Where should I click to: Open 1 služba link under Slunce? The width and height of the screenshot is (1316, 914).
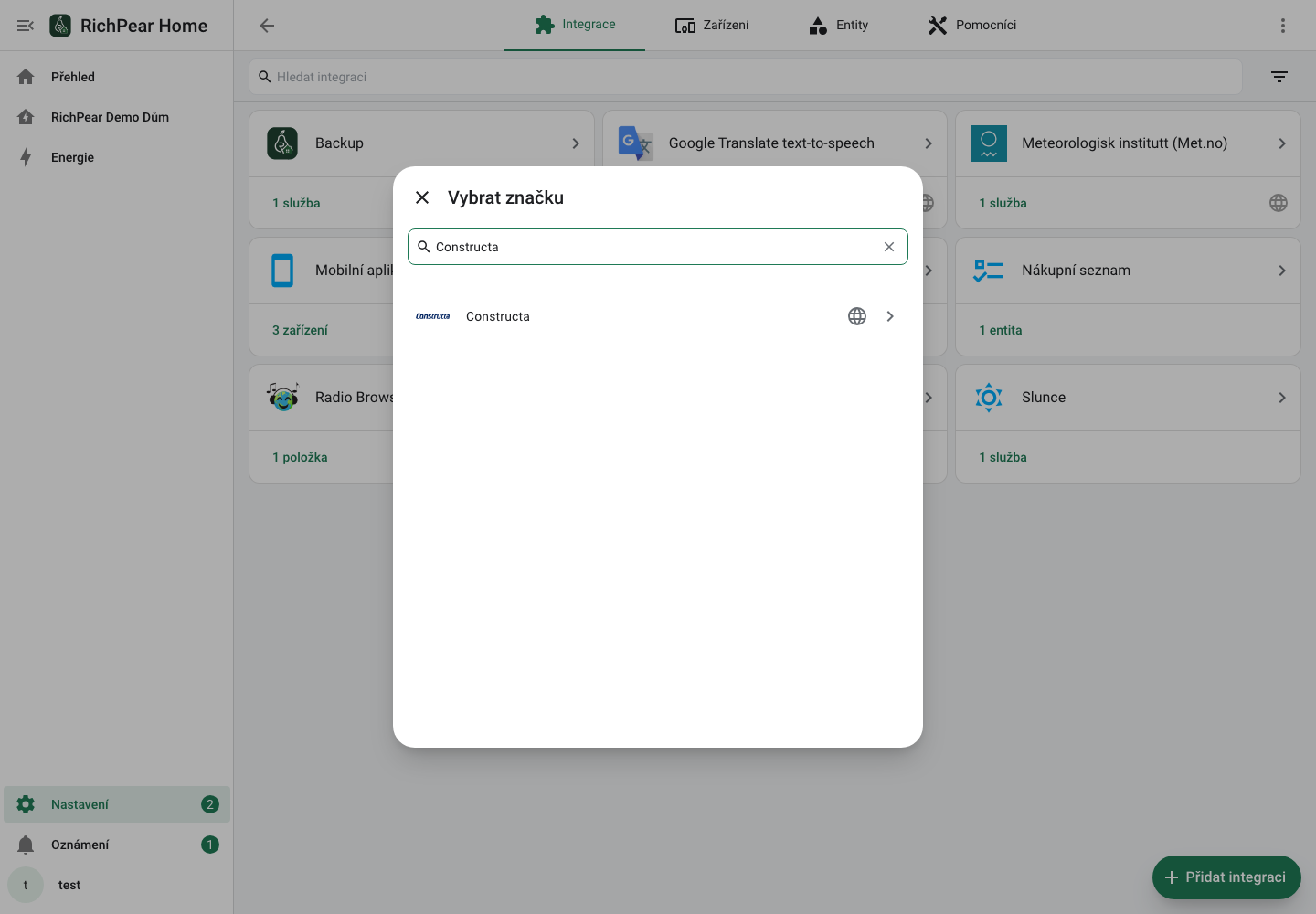click(1003, 457)
